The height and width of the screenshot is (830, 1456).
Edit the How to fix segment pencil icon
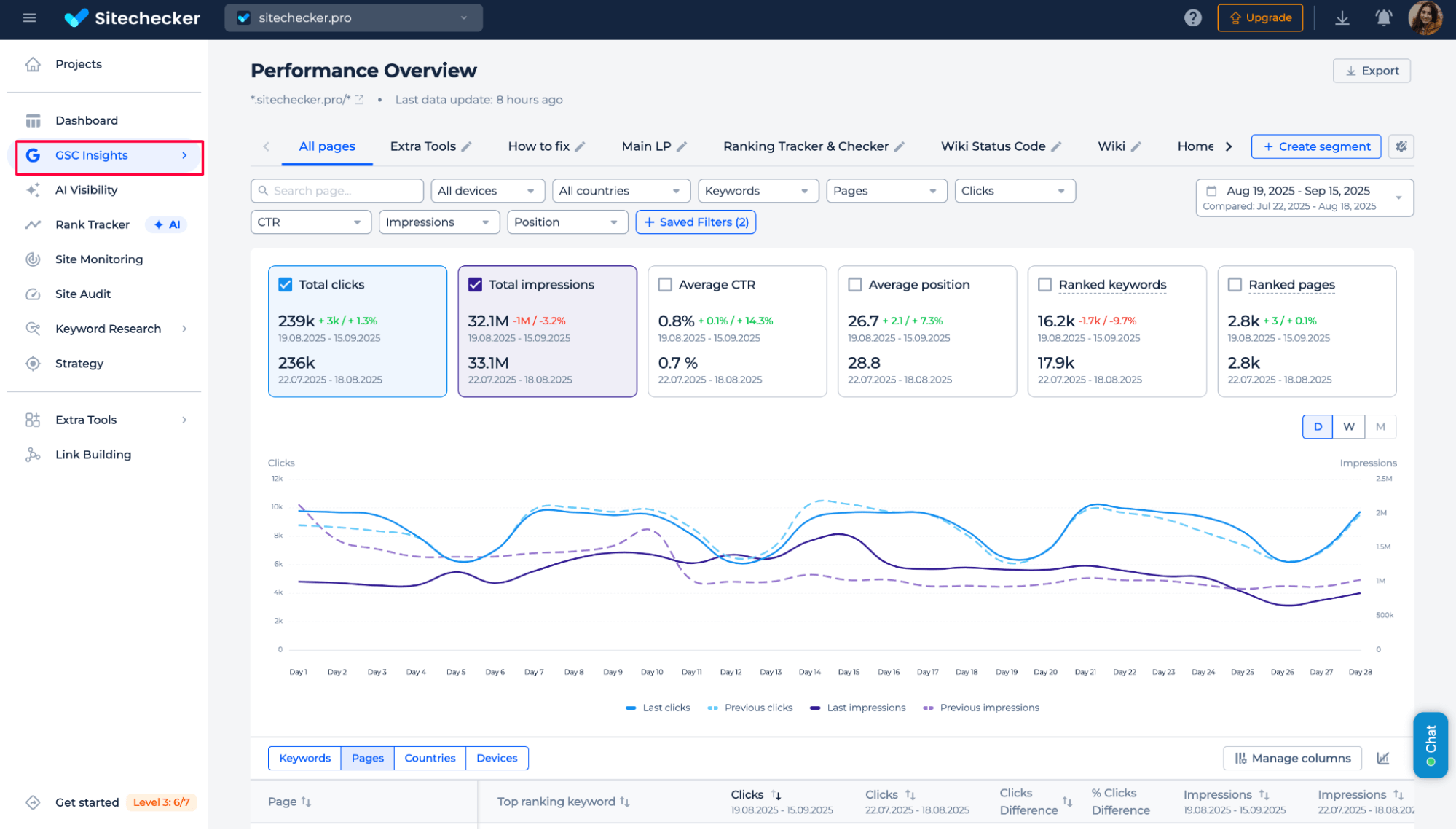(x=581, y=146)
